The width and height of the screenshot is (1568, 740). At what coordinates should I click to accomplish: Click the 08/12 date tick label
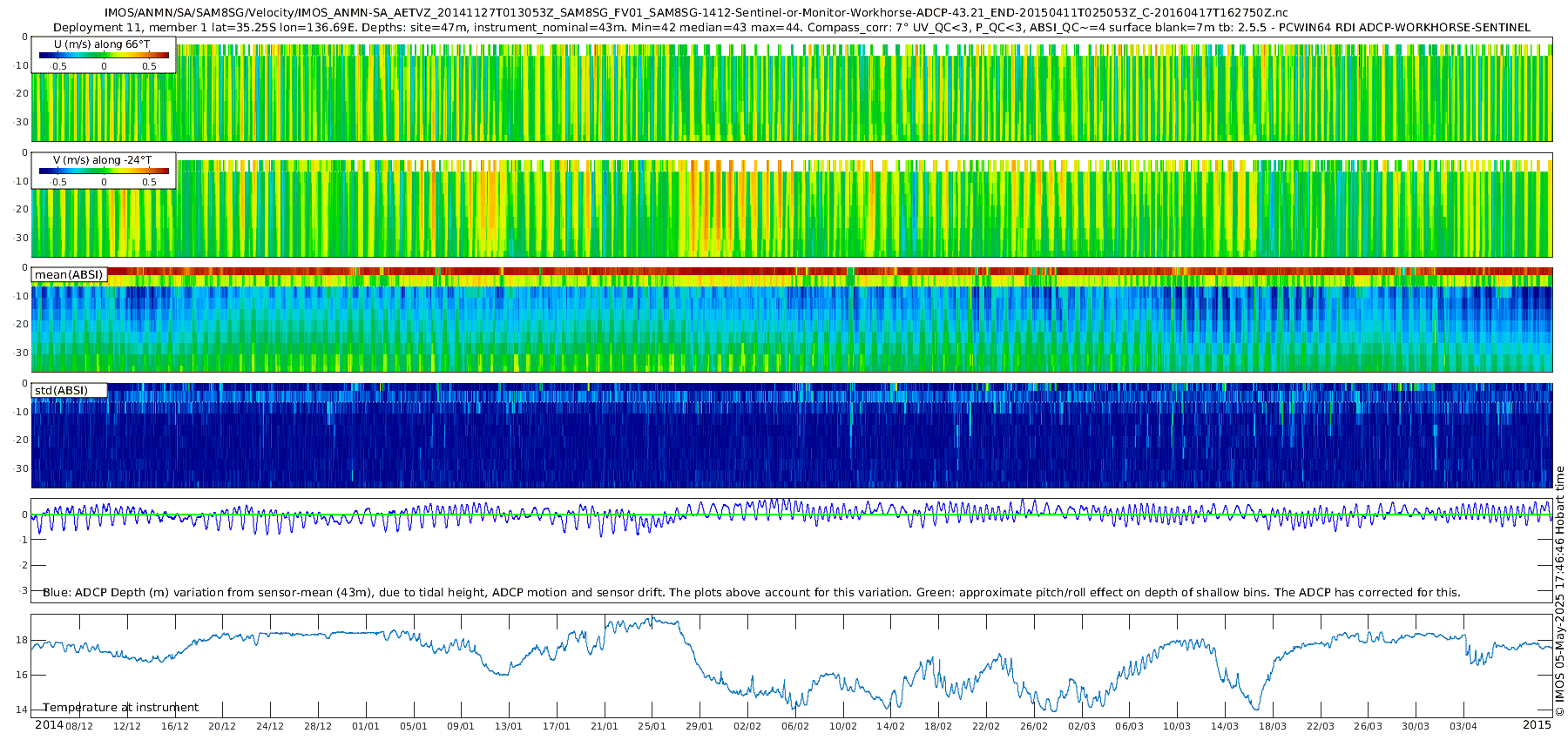[79, 726]
